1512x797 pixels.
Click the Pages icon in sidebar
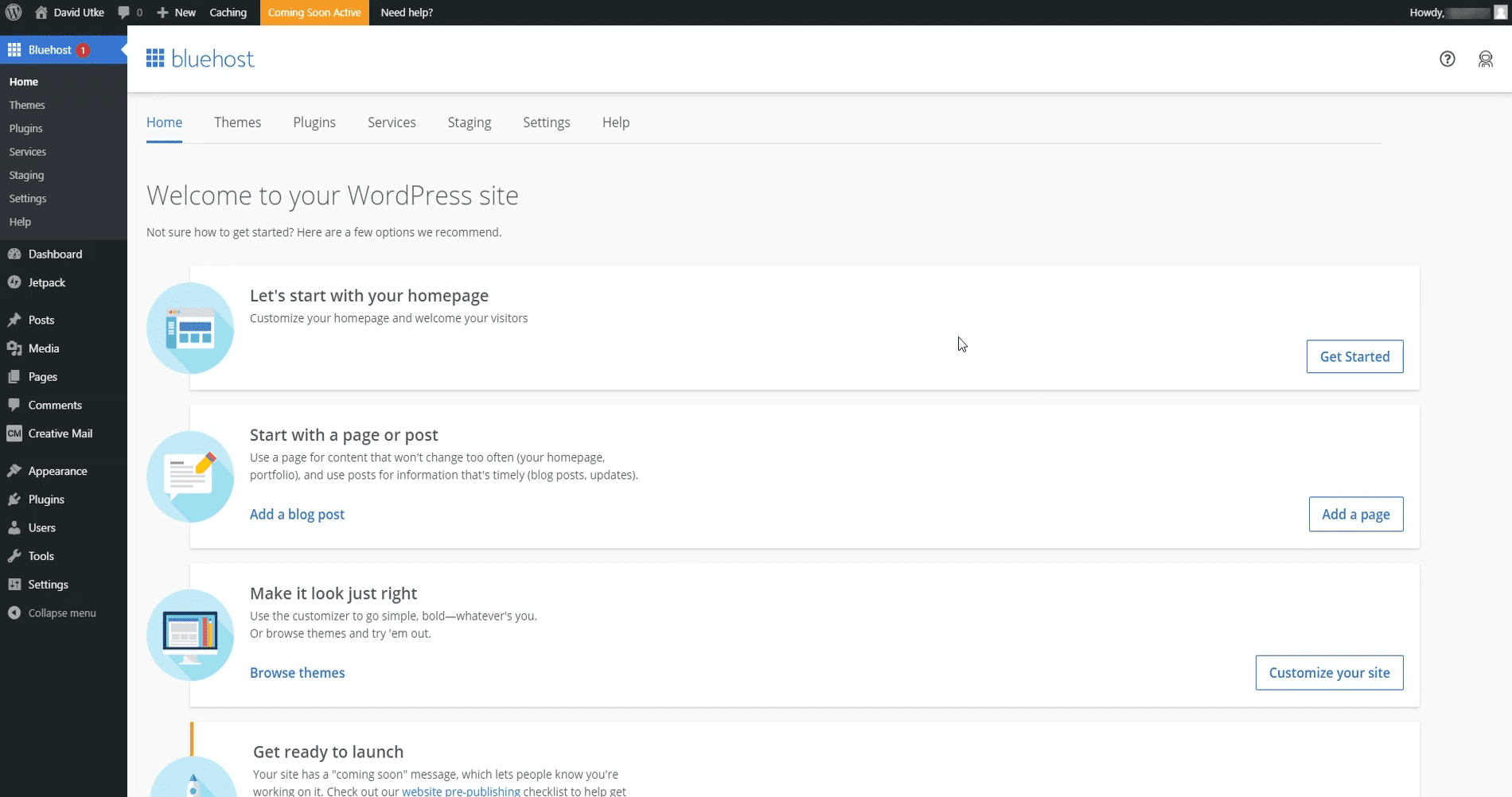pos(14,377)
